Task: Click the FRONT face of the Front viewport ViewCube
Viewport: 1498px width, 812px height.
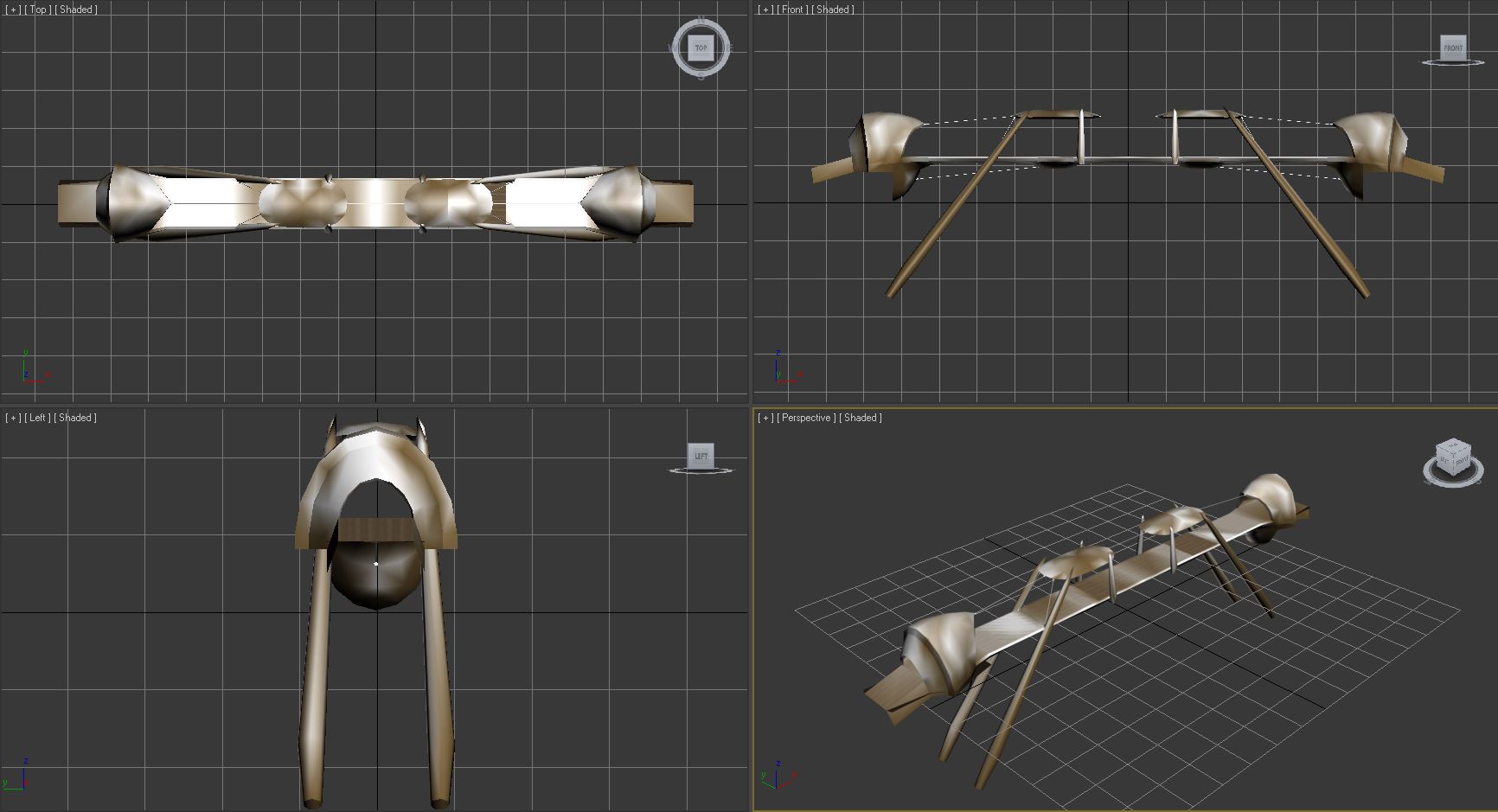Action: pyautogui.click(x=1453, y=47)
